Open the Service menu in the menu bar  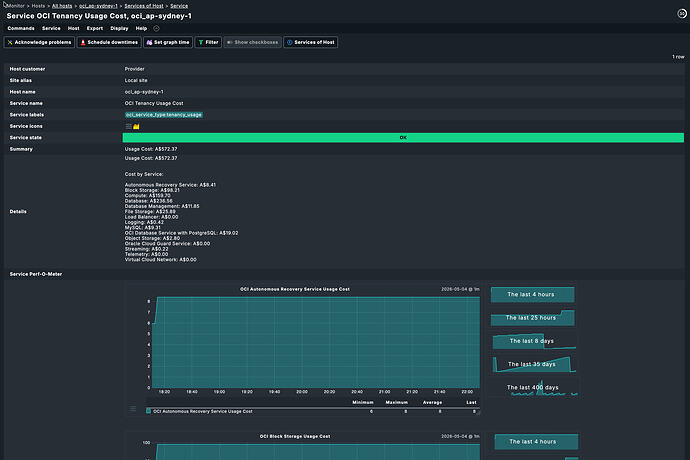click(x=51, y=29)
